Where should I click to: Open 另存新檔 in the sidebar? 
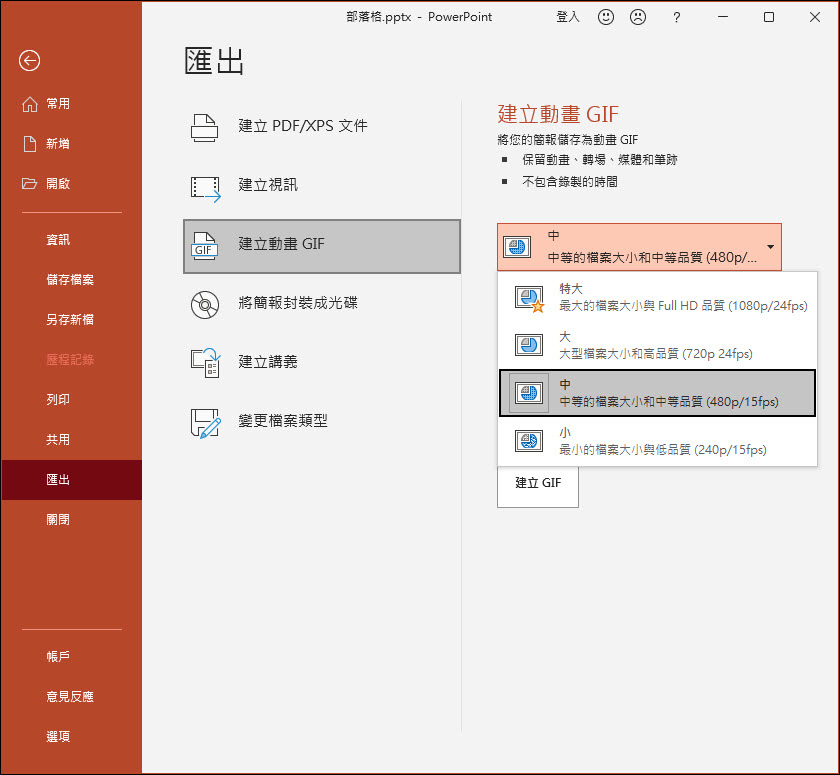71,320
